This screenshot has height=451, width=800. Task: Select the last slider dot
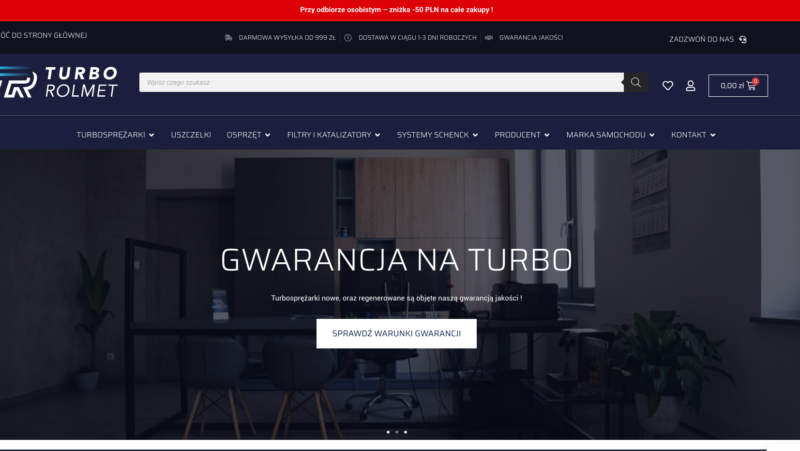pos(406,432)
